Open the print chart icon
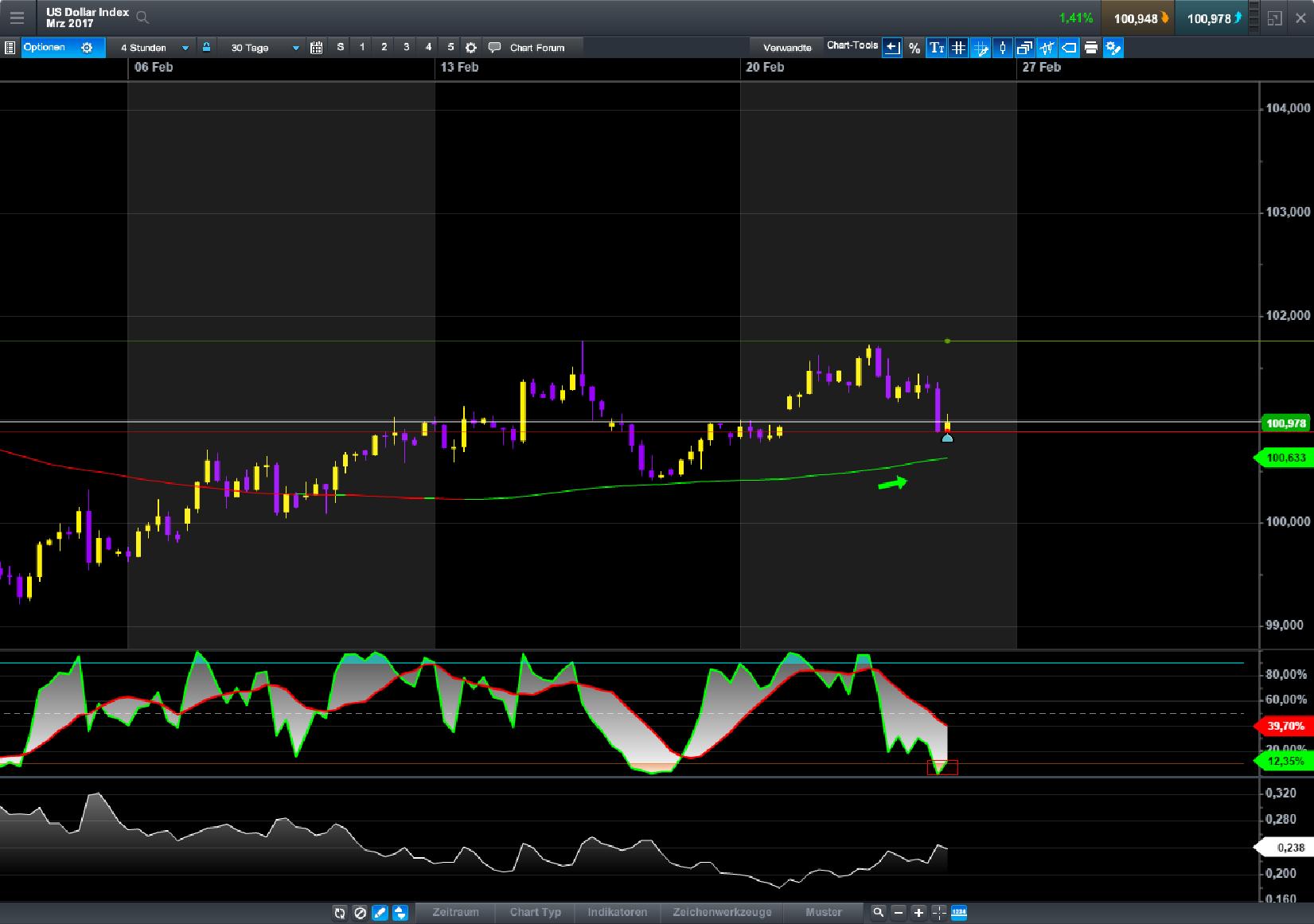Image resolution: width=1314 pixels, height=924 pixels. point(1090,48)
